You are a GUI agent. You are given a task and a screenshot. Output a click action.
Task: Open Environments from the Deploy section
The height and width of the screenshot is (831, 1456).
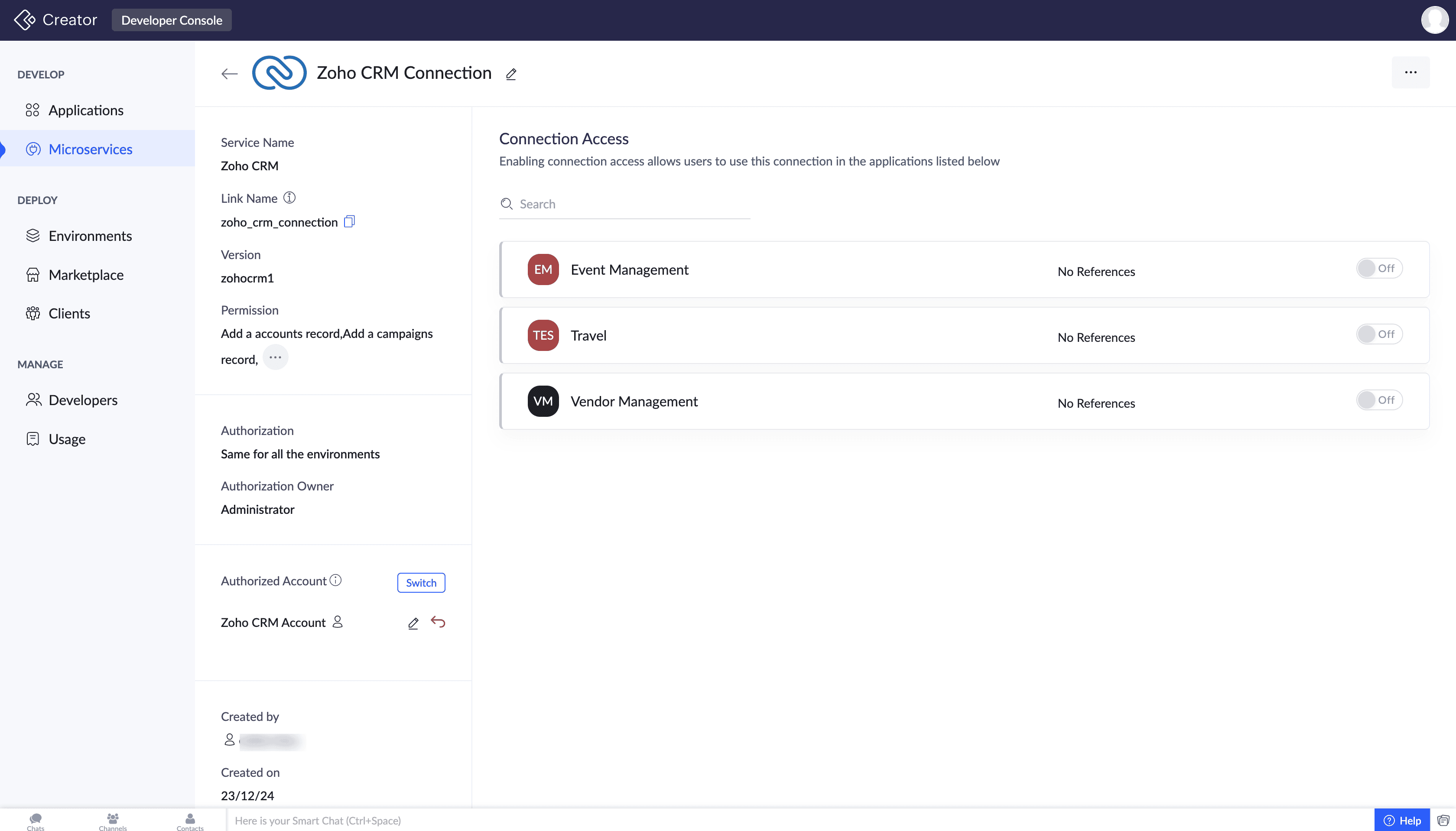click(90, 236)
